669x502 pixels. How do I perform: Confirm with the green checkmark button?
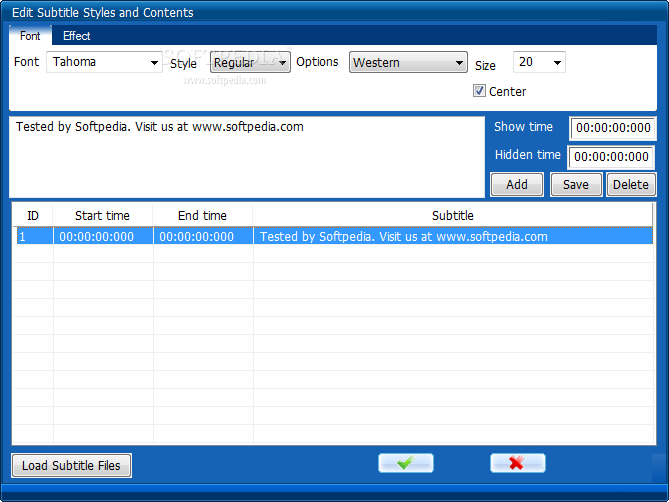pyautogui.click(x=406, y=463)
